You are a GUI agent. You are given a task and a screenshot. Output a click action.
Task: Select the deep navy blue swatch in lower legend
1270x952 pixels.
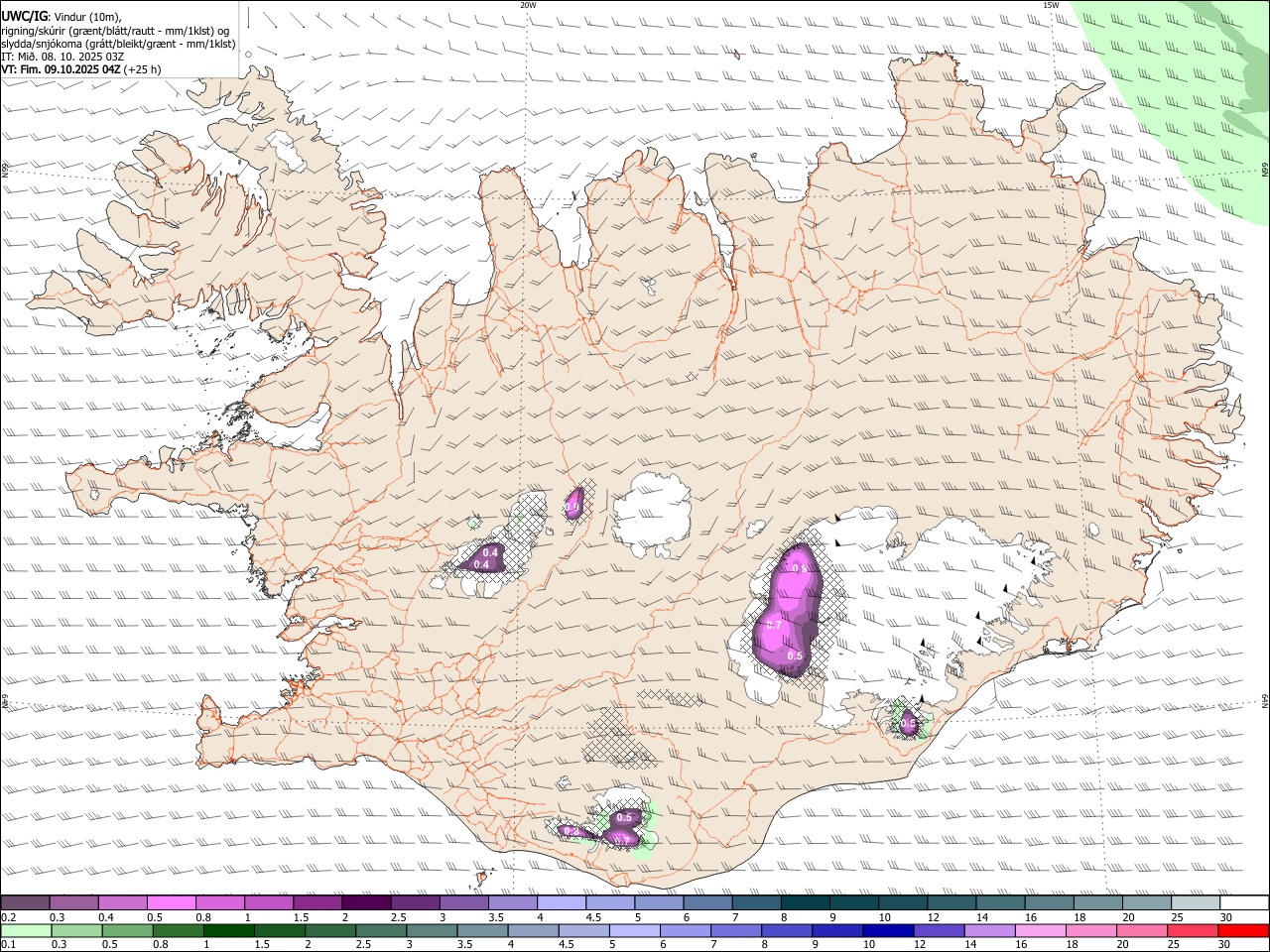887,931
